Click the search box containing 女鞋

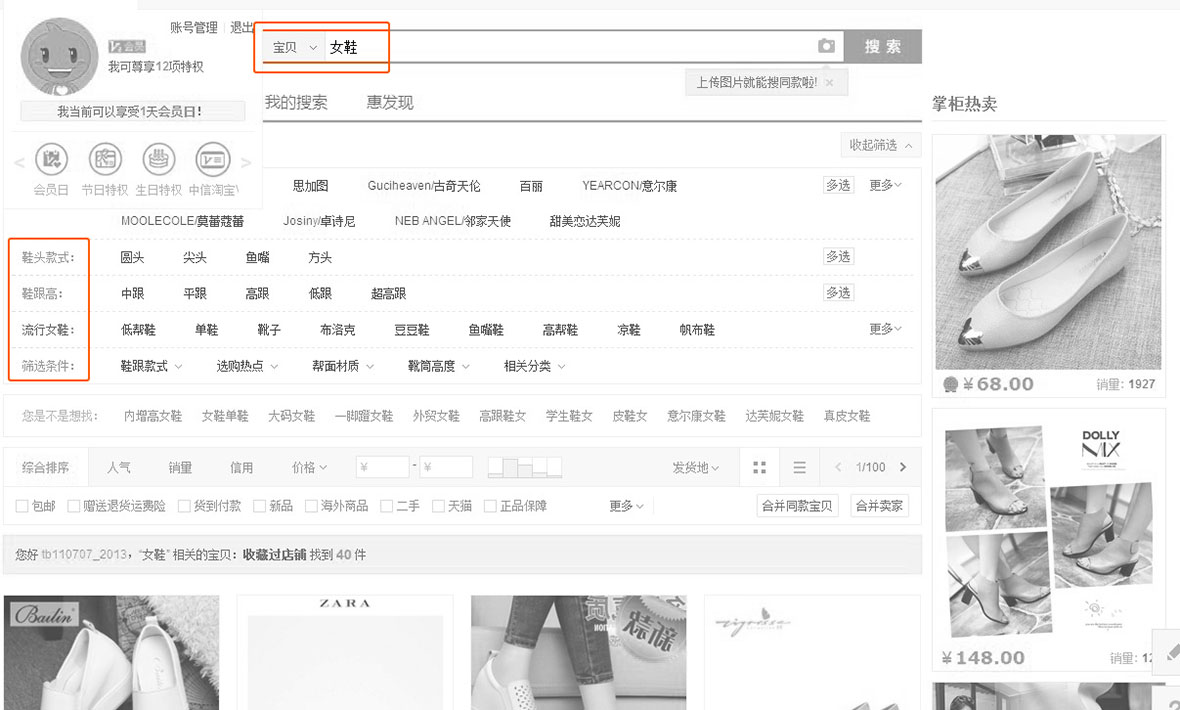pyautogui.click(x=572, y=47)
